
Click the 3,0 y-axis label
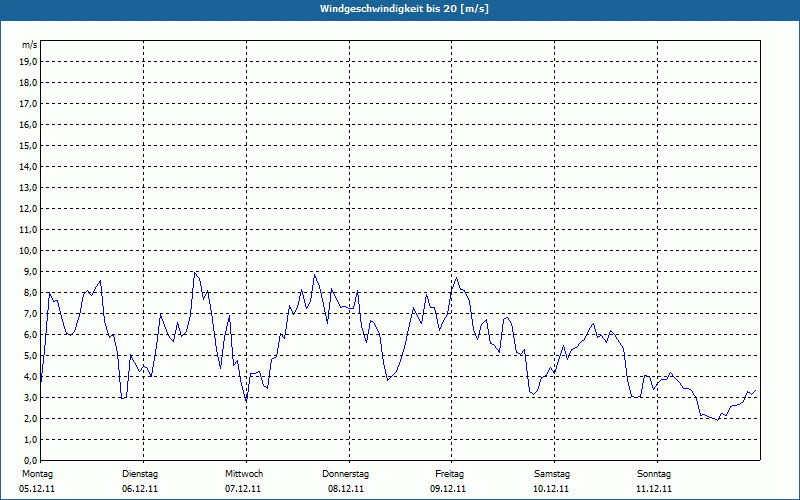pos(30,397)
